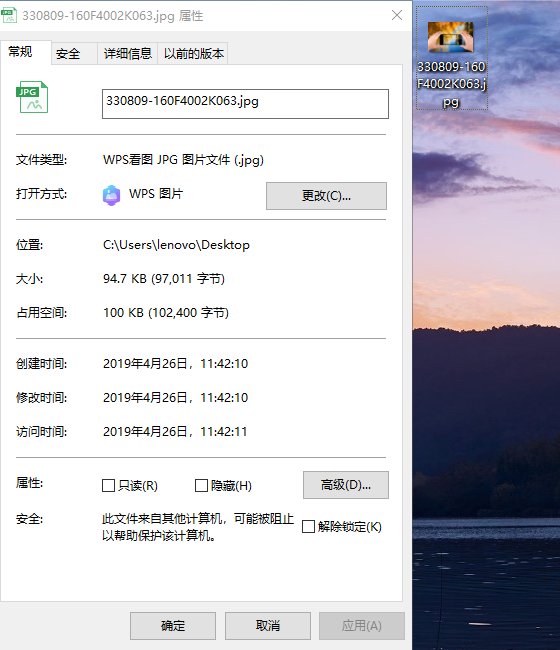Close the properties dialog
Screen dimensions: 560x650
point(397,15)
